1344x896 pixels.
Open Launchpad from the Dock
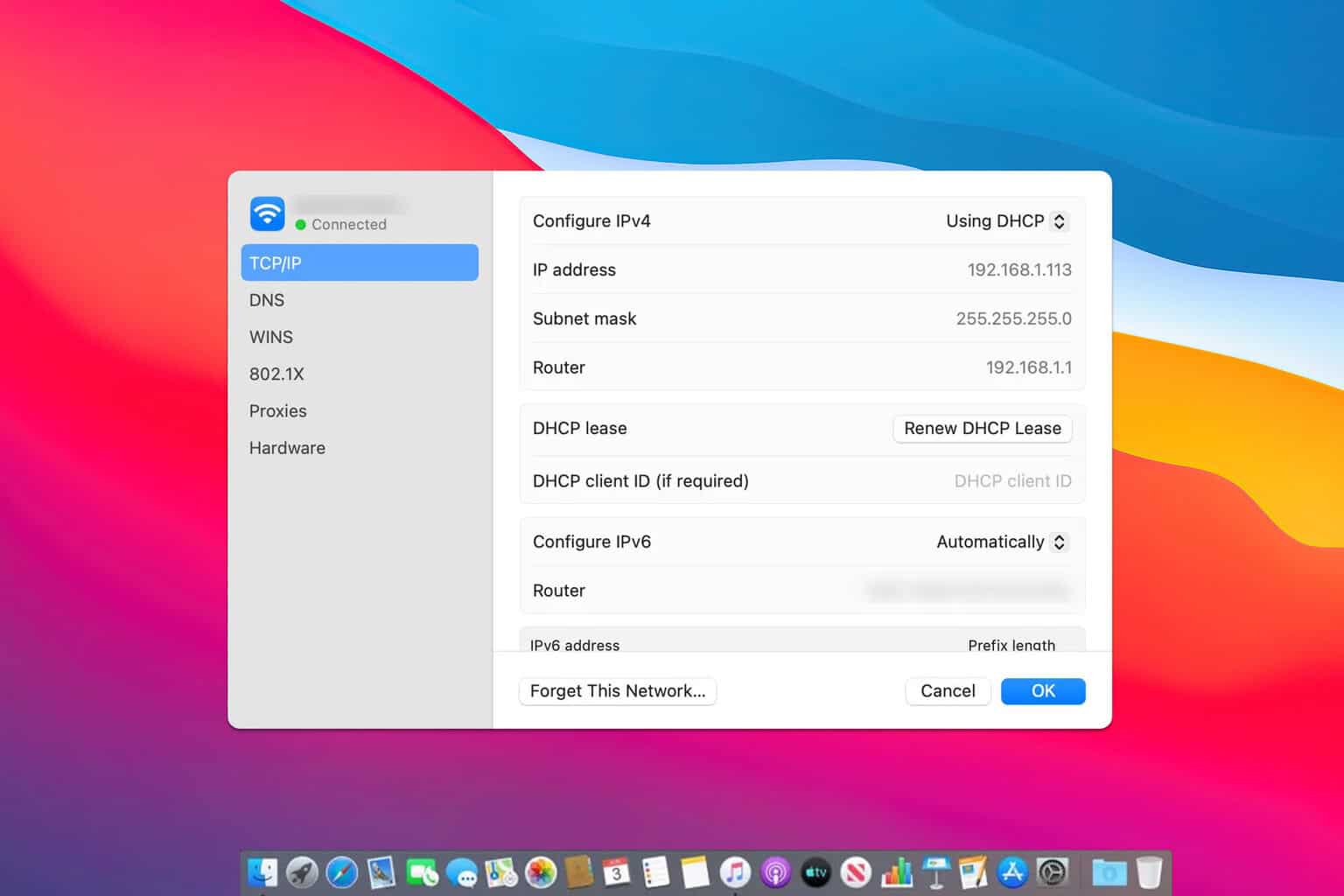click(x=302, y=872)
